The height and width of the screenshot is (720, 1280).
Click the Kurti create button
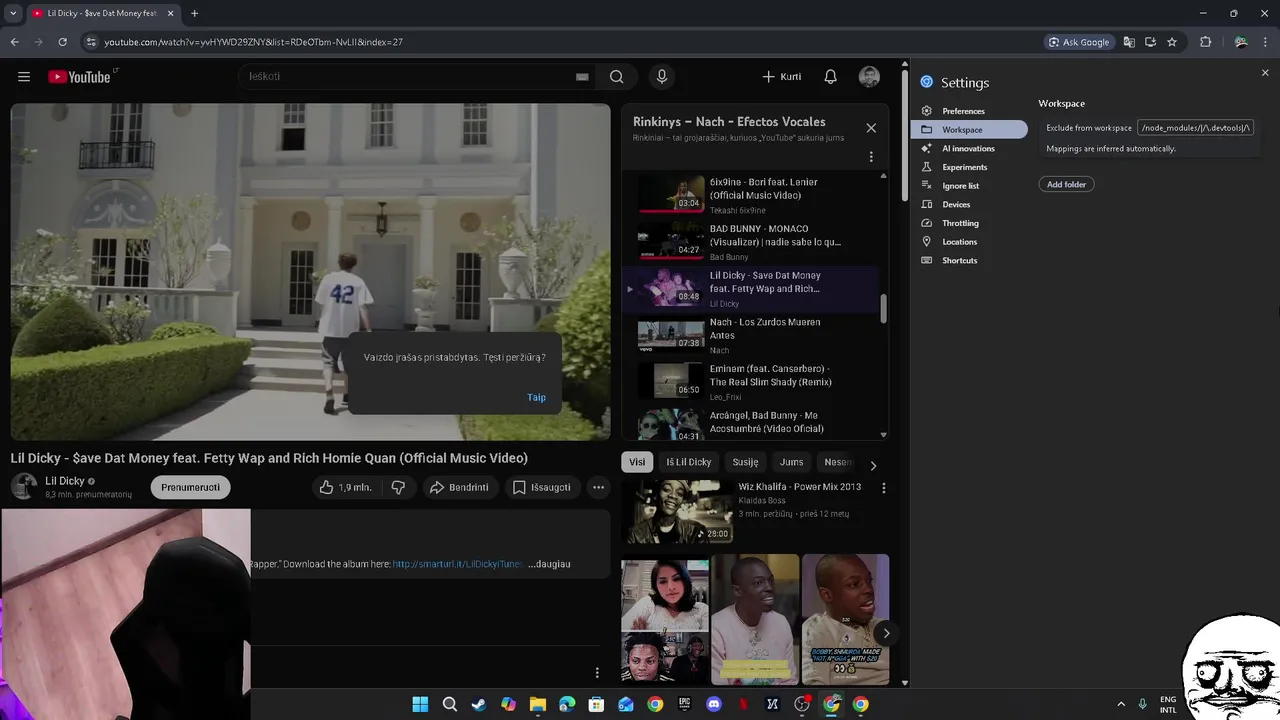pyautogui.click(x=782, y=77)
